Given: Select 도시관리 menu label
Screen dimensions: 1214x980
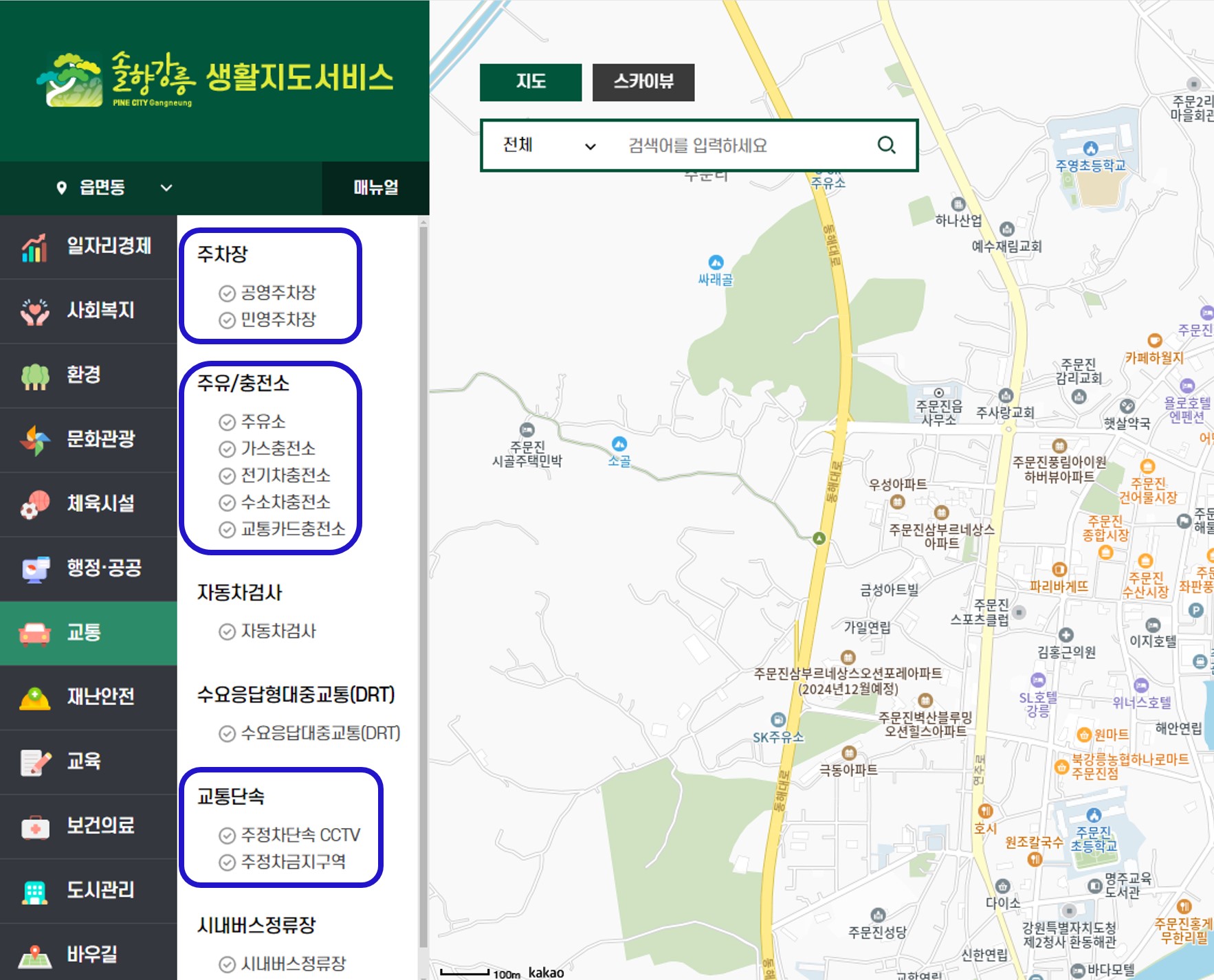Looking at the screenshot, I should tap(100, 890).
